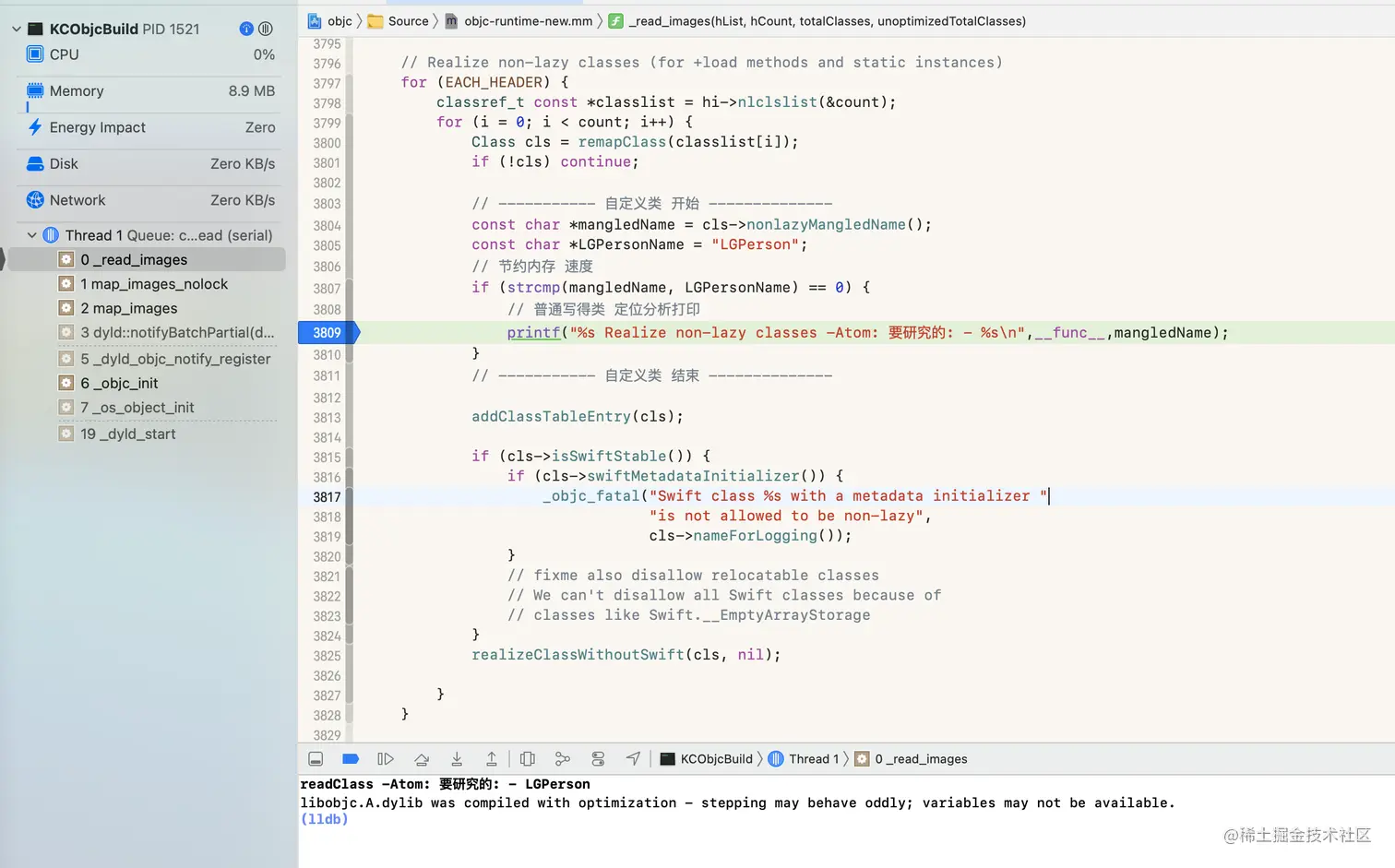Screen dimensions: 1395x868
Task: Click realizeClassWithoutSwift on line 3825
Action: 578,655
